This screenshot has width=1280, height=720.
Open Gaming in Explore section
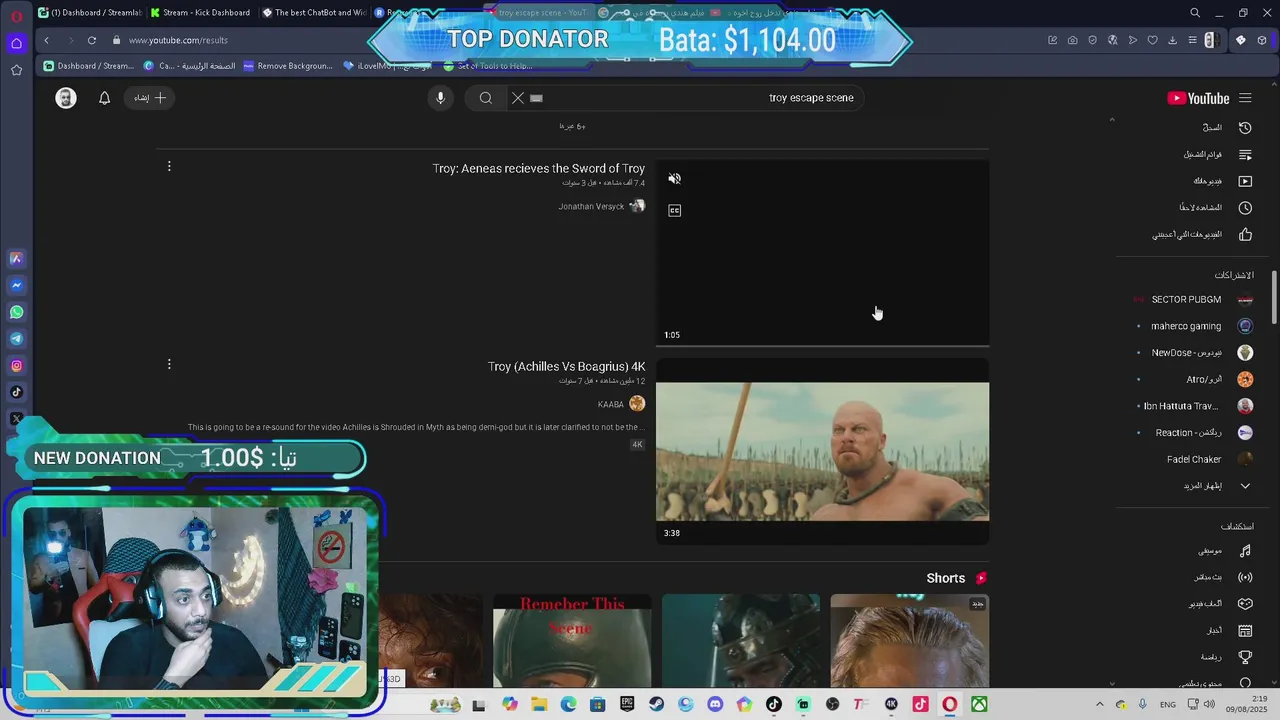[1220, 604]
